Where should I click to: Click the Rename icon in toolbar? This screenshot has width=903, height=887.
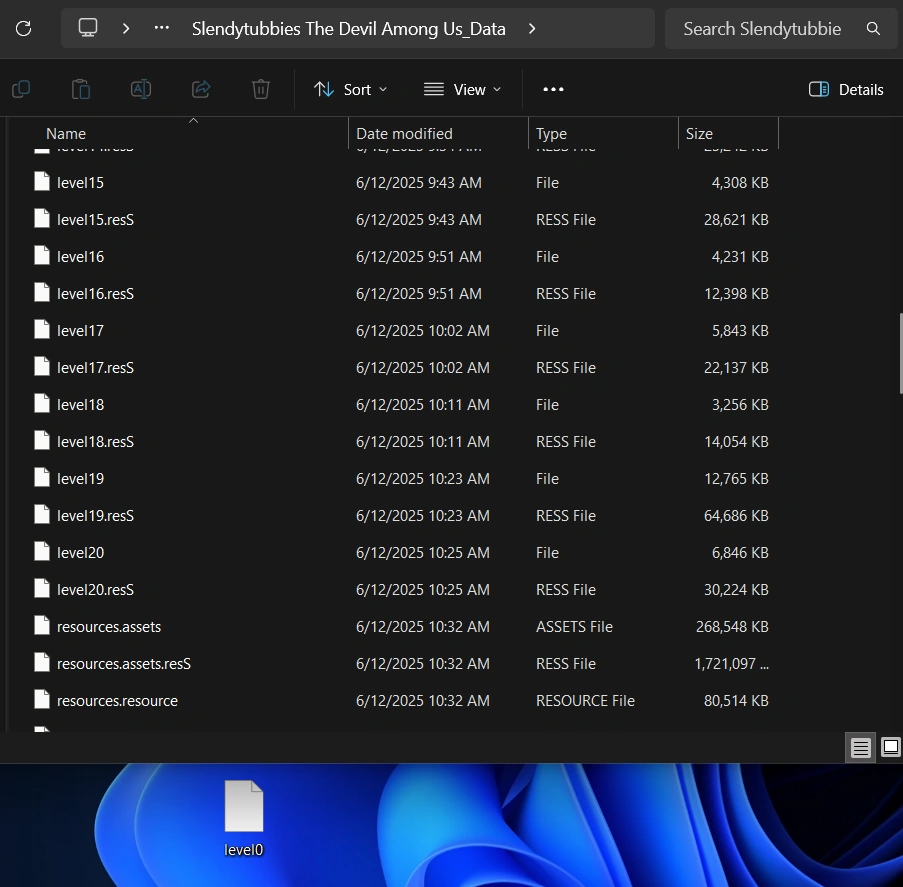pos(141,90)
